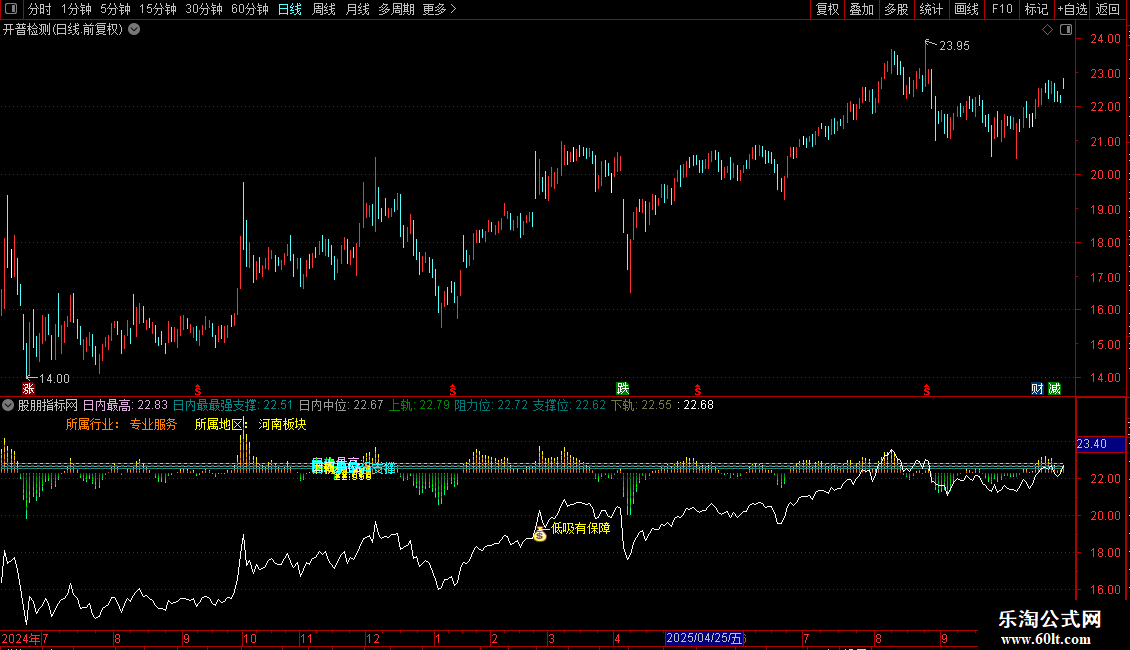Click the $ marker near January
Viewport: 1130px width, 650px height.
453,390
